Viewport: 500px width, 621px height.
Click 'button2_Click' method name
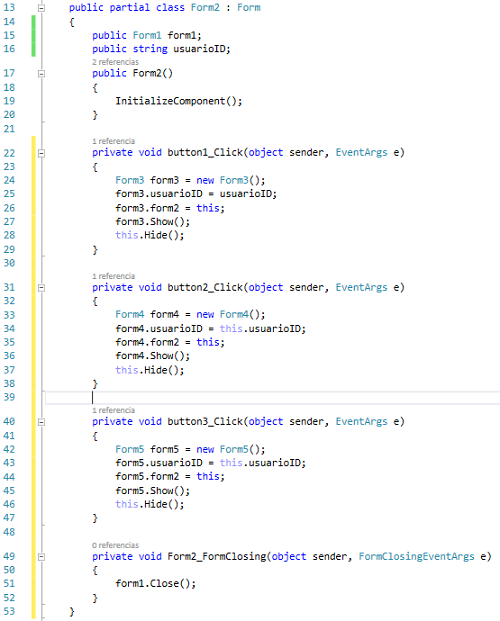(205, 287)
